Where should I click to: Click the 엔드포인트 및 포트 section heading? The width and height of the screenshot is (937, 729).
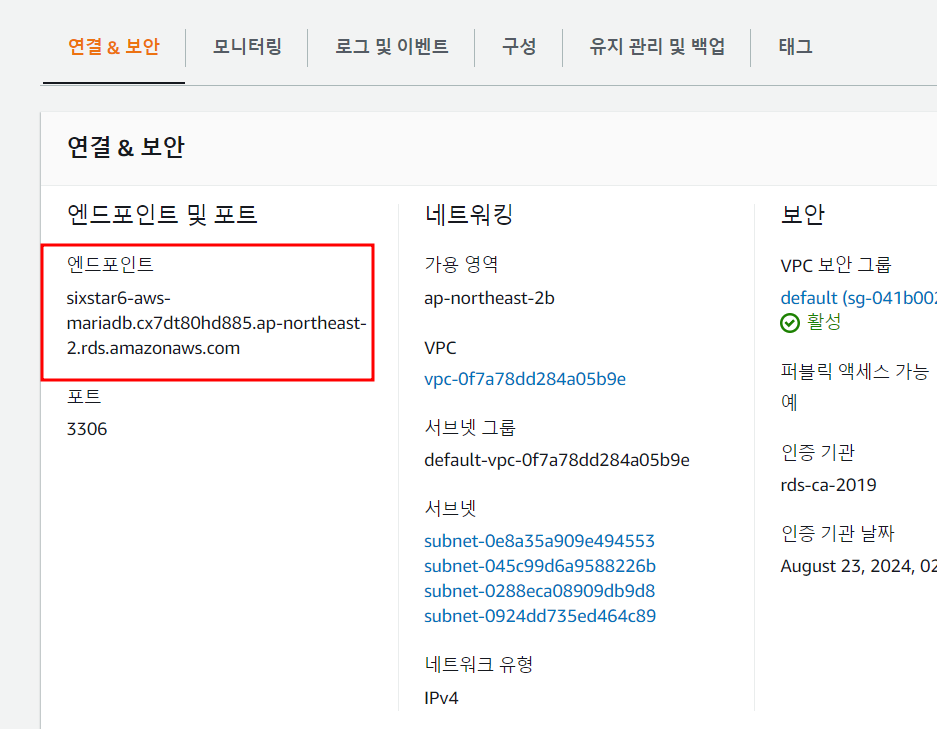[x=162, y=214]
